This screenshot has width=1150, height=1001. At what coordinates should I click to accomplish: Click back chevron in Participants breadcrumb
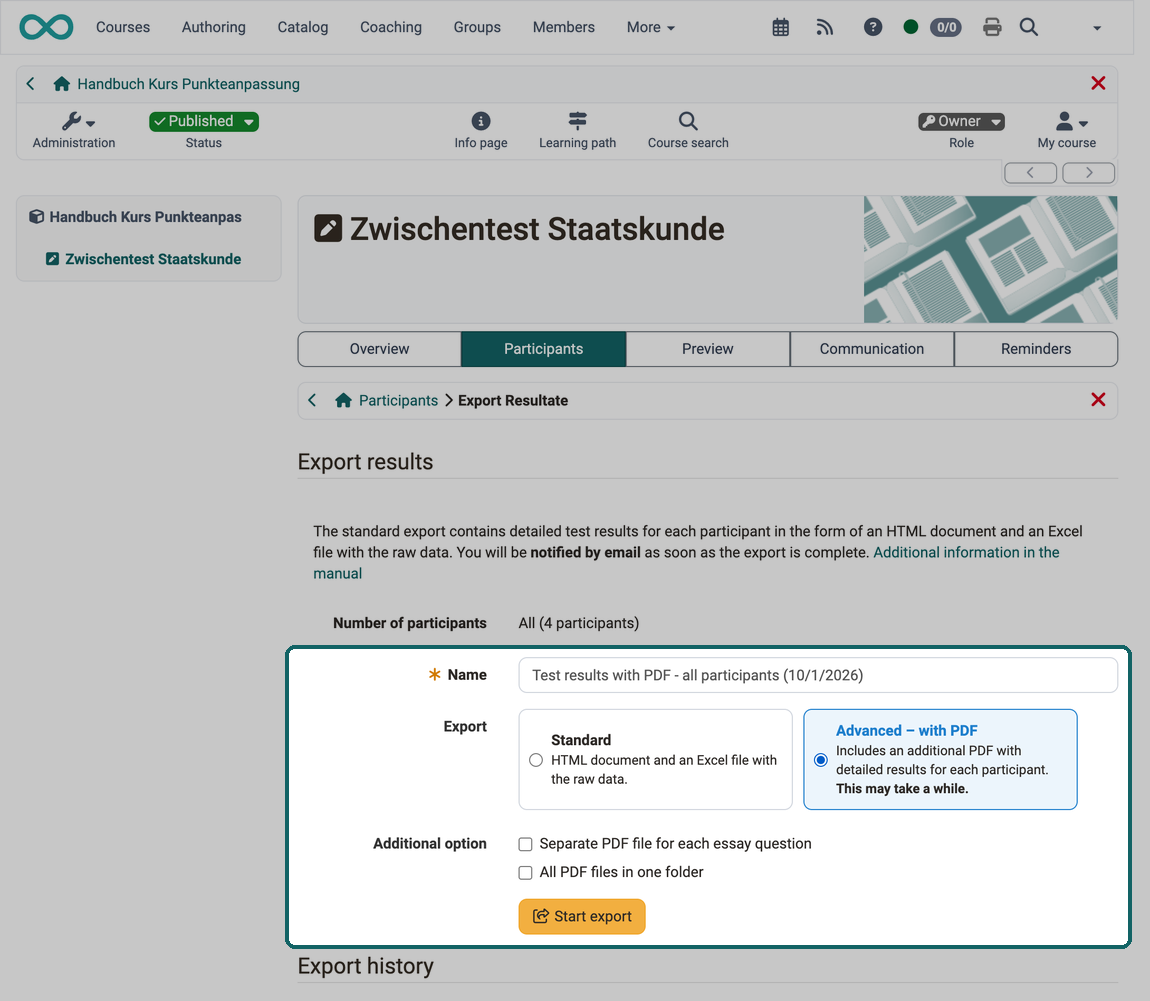coord(312,400)
